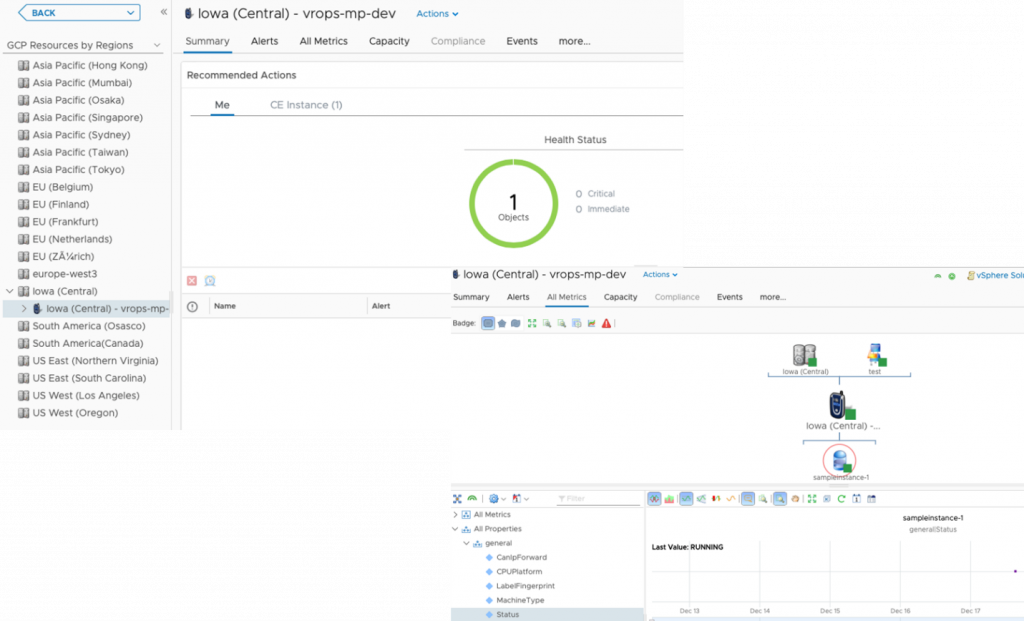Click the Iowa (Central) vrops-mp-dev phone icon in topology
The width and height of the screenshot is (1024, 621).
[838, 405]
